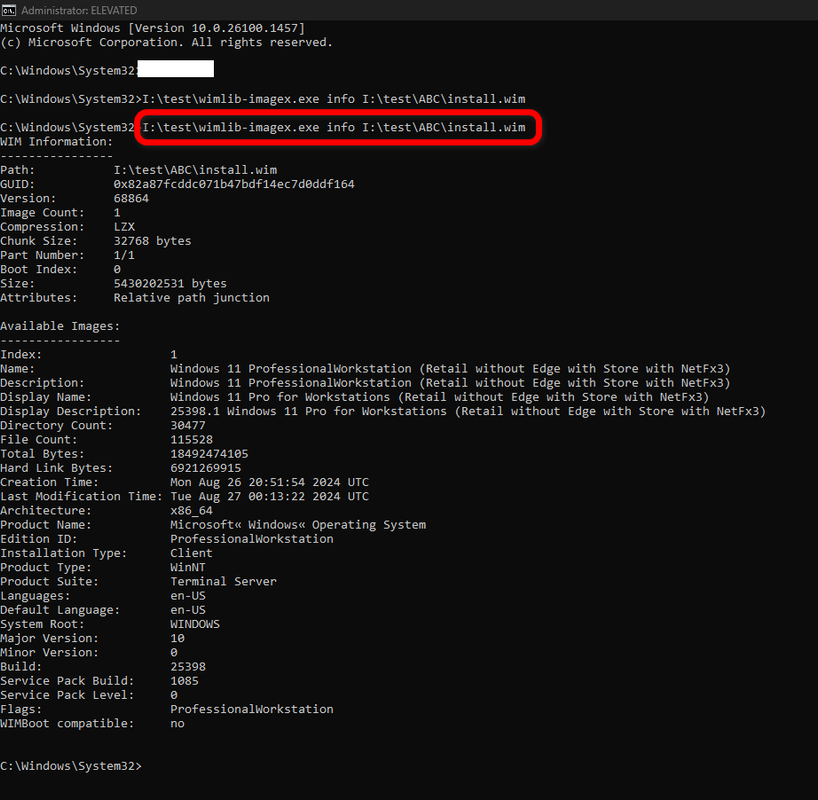
Task: Click the Creation Time value Mon Aug 26
Action: click(x=269, y=482)
